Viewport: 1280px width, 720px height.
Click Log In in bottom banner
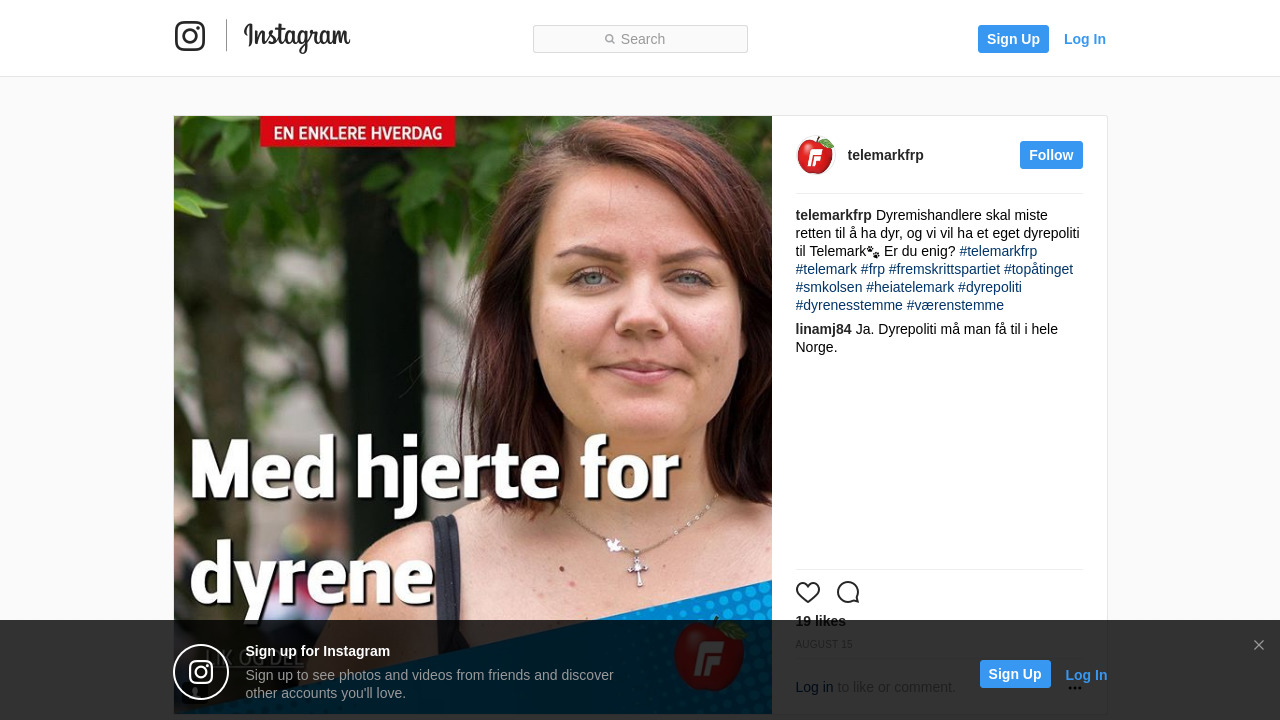click(x=1086, y=675)
